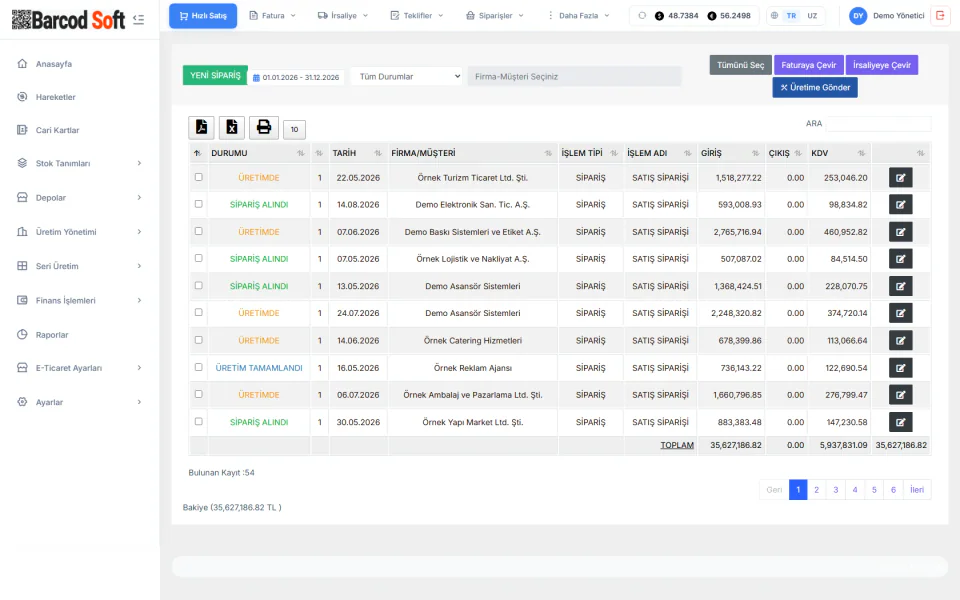Edit the Örnek Catering Hizmetleri order

tap(901, 340)
